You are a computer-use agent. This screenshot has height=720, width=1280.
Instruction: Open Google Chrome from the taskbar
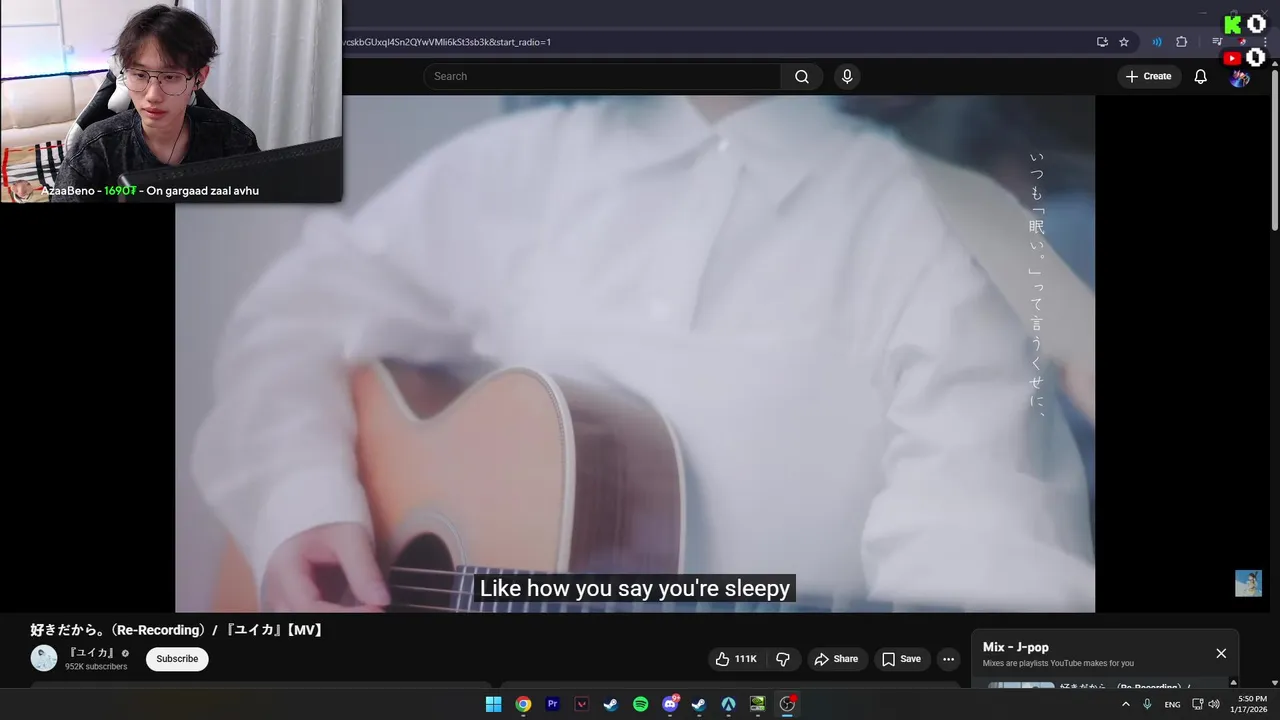click(x=523, y=704)
